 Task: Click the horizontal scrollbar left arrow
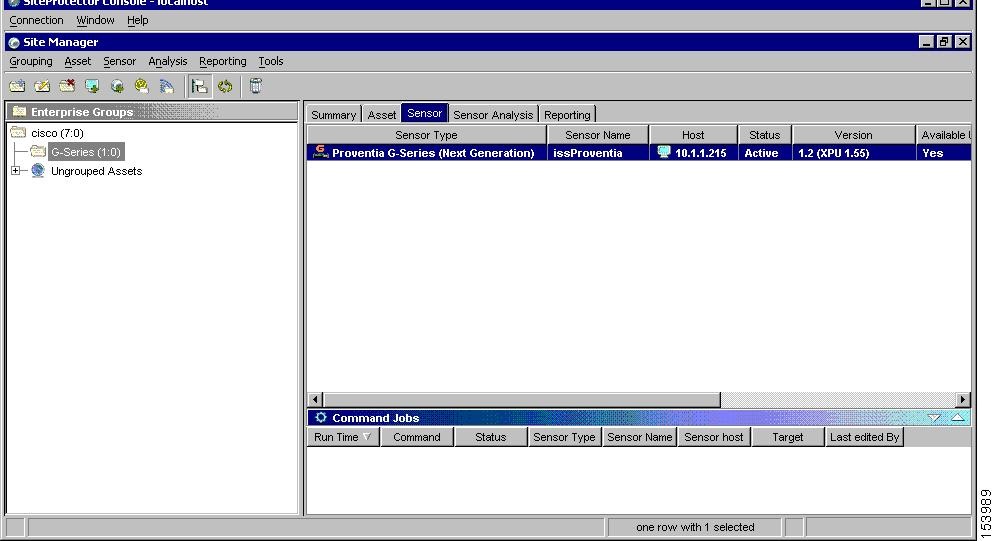click(x=315, y=400)
